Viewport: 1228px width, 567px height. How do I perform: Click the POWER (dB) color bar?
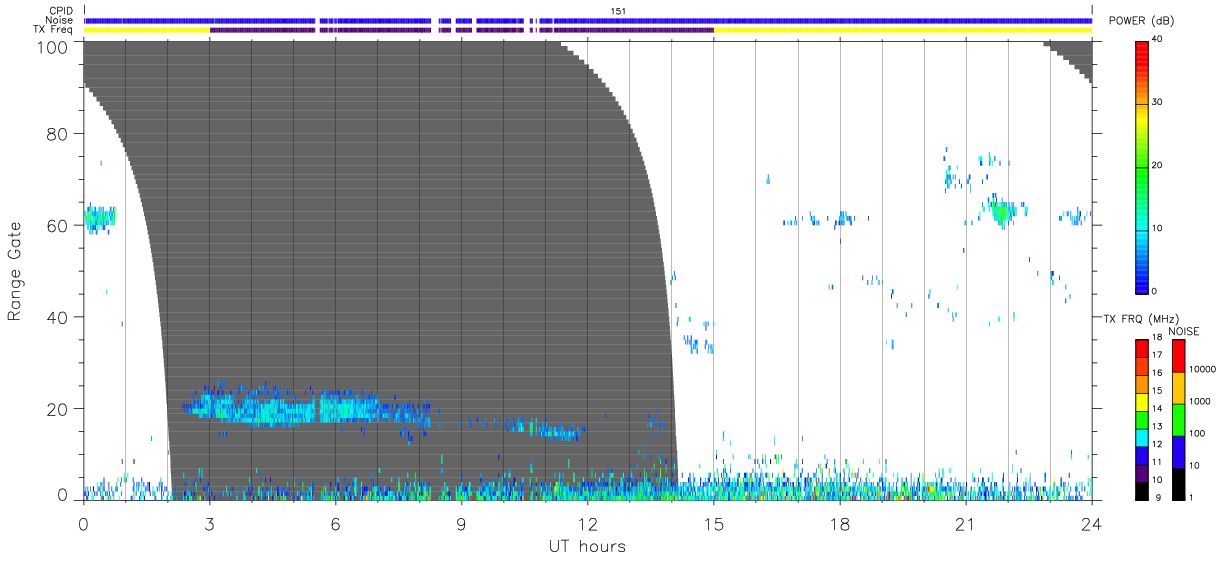pos(1142,166)
